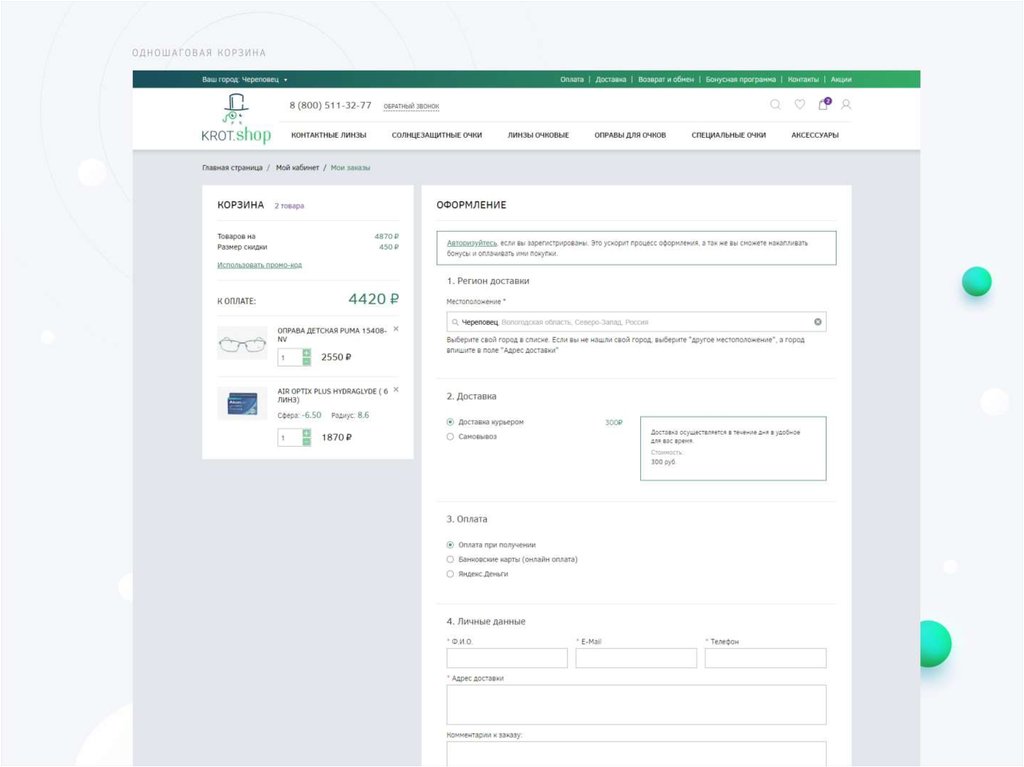Increase quantity of Puma frame
This screenshot has height=767, width=1024.
[x=306, y=353]
